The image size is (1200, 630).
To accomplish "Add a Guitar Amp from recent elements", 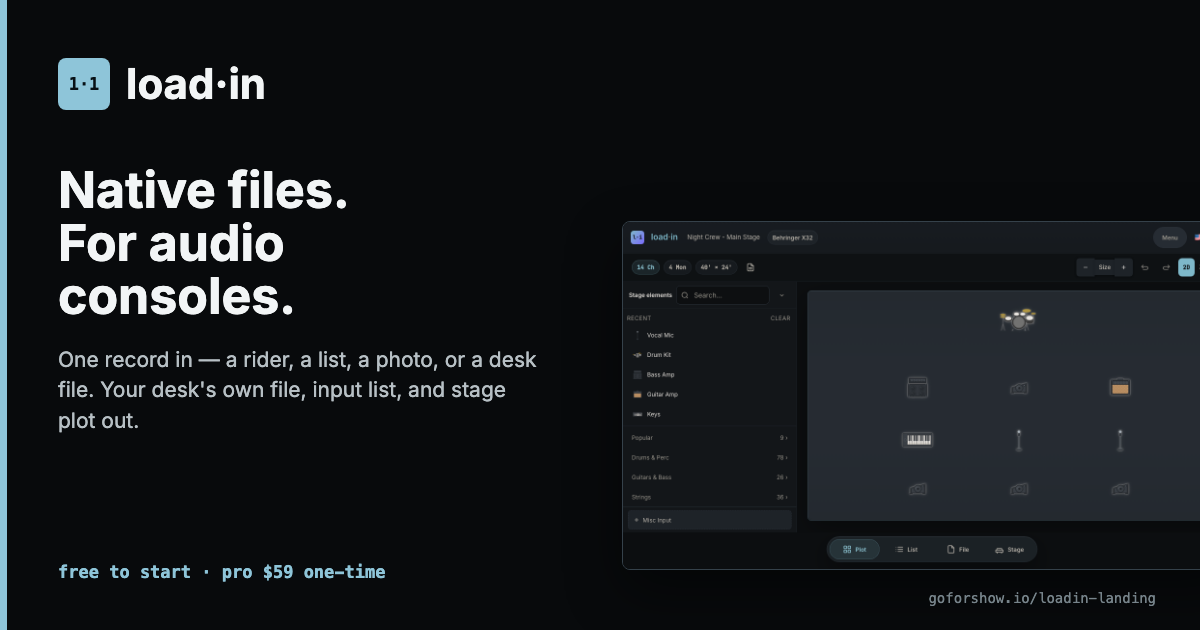I will pyautogui.click(x=709, y=394).
